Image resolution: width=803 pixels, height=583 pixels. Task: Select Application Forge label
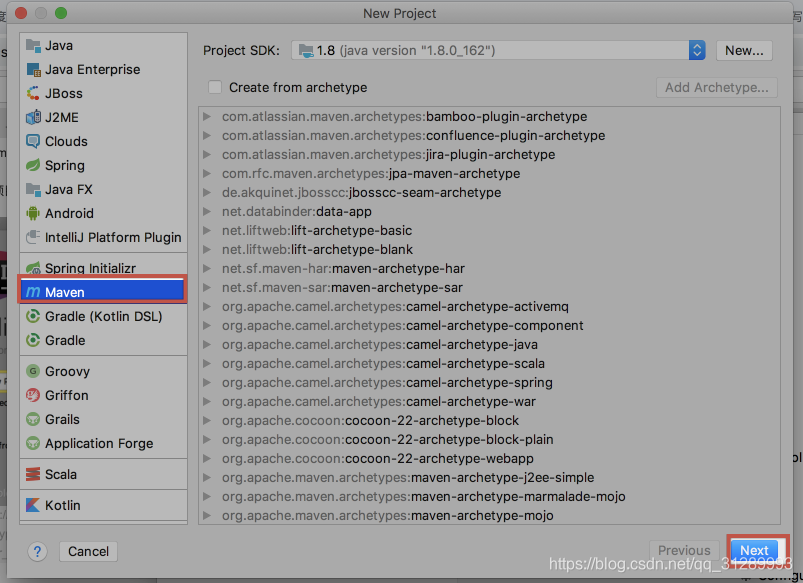tap(99, 444)
